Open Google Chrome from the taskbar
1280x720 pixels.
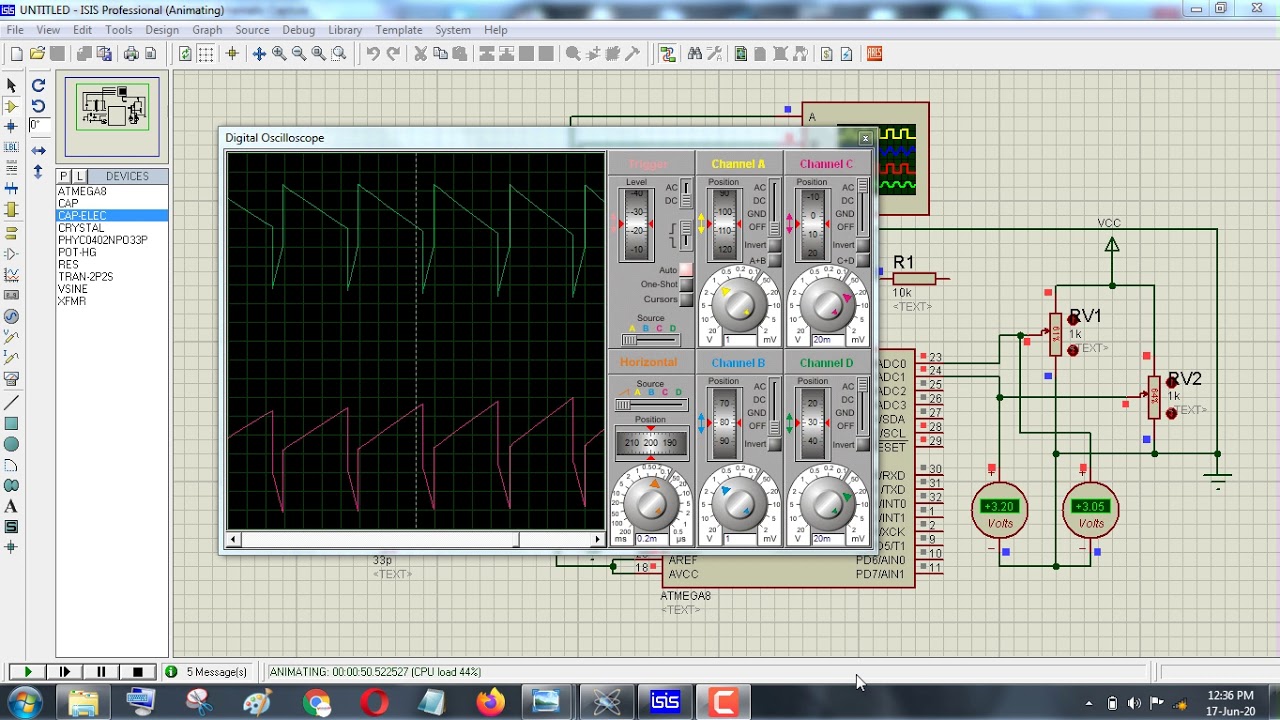coord(317,703)
